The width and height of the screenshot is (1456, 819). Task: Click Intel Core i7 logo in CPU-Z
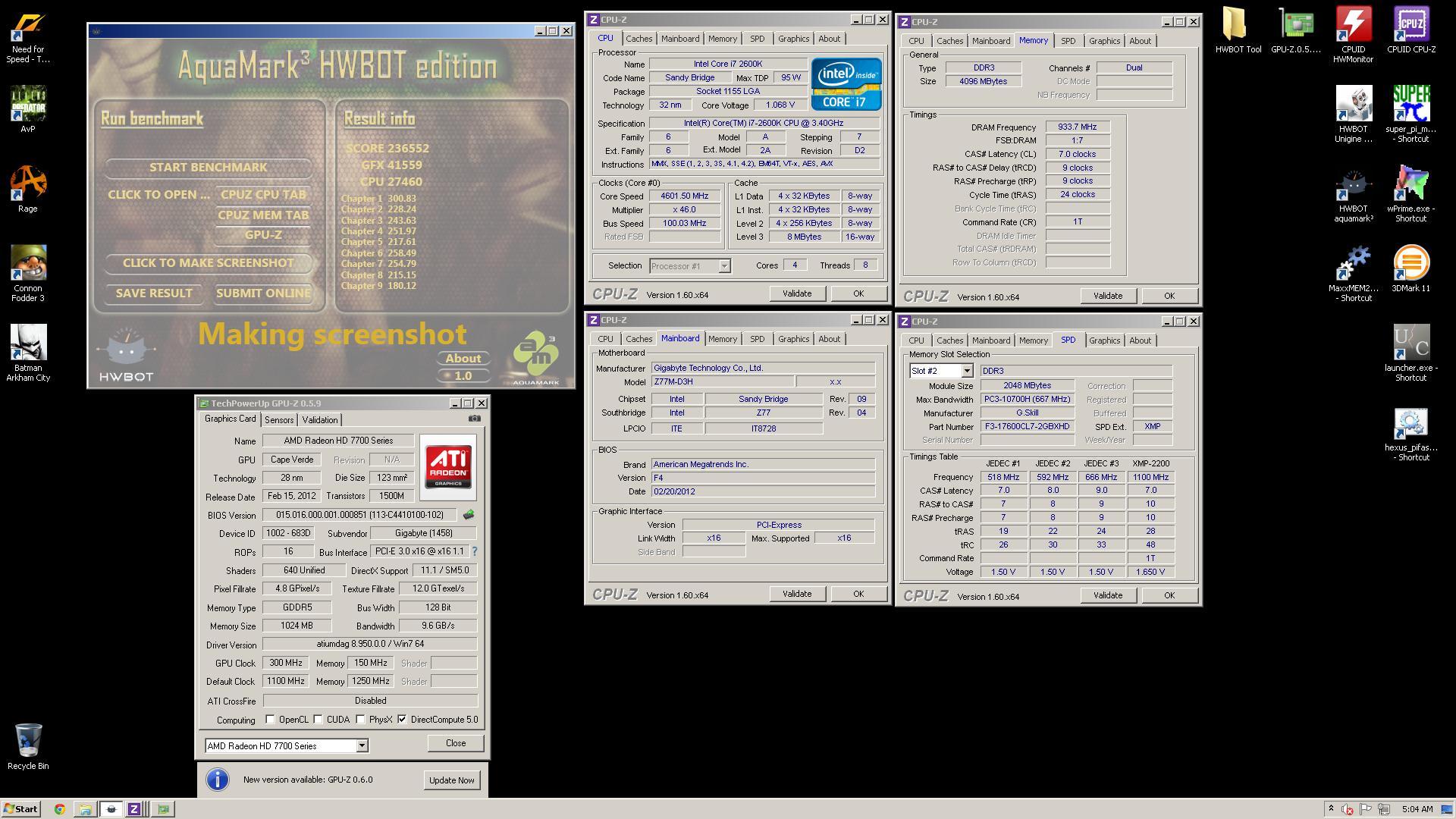(846, 83)
